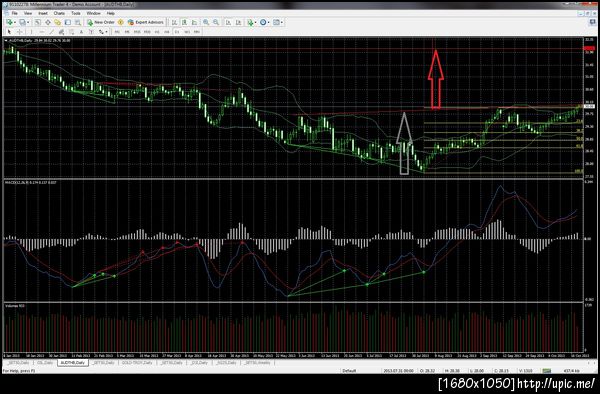
Task: Set timeframe to D1
Action: [177, 32]
